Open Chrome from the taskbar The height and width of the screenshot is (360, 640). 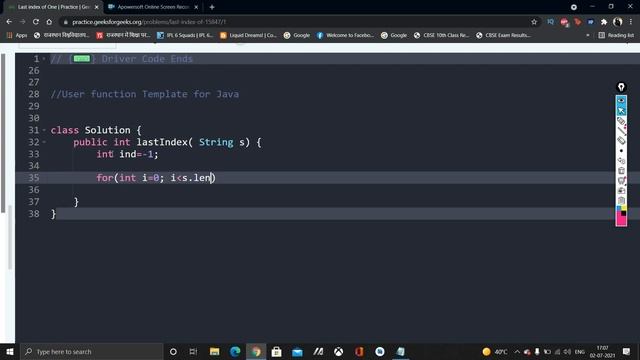[256, 351]
